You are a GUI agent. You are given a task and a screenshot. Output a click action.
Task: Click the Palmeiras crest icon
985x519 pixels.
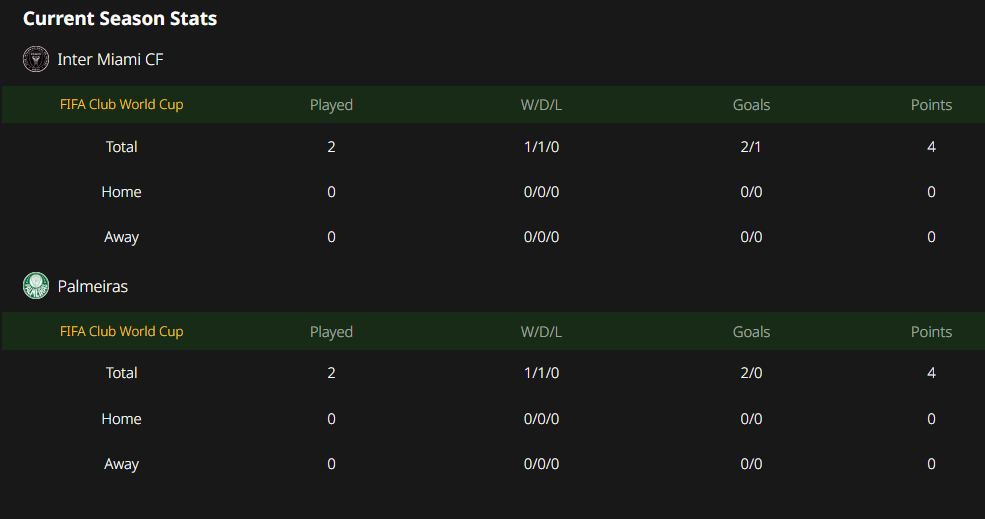tap(36, 286)
